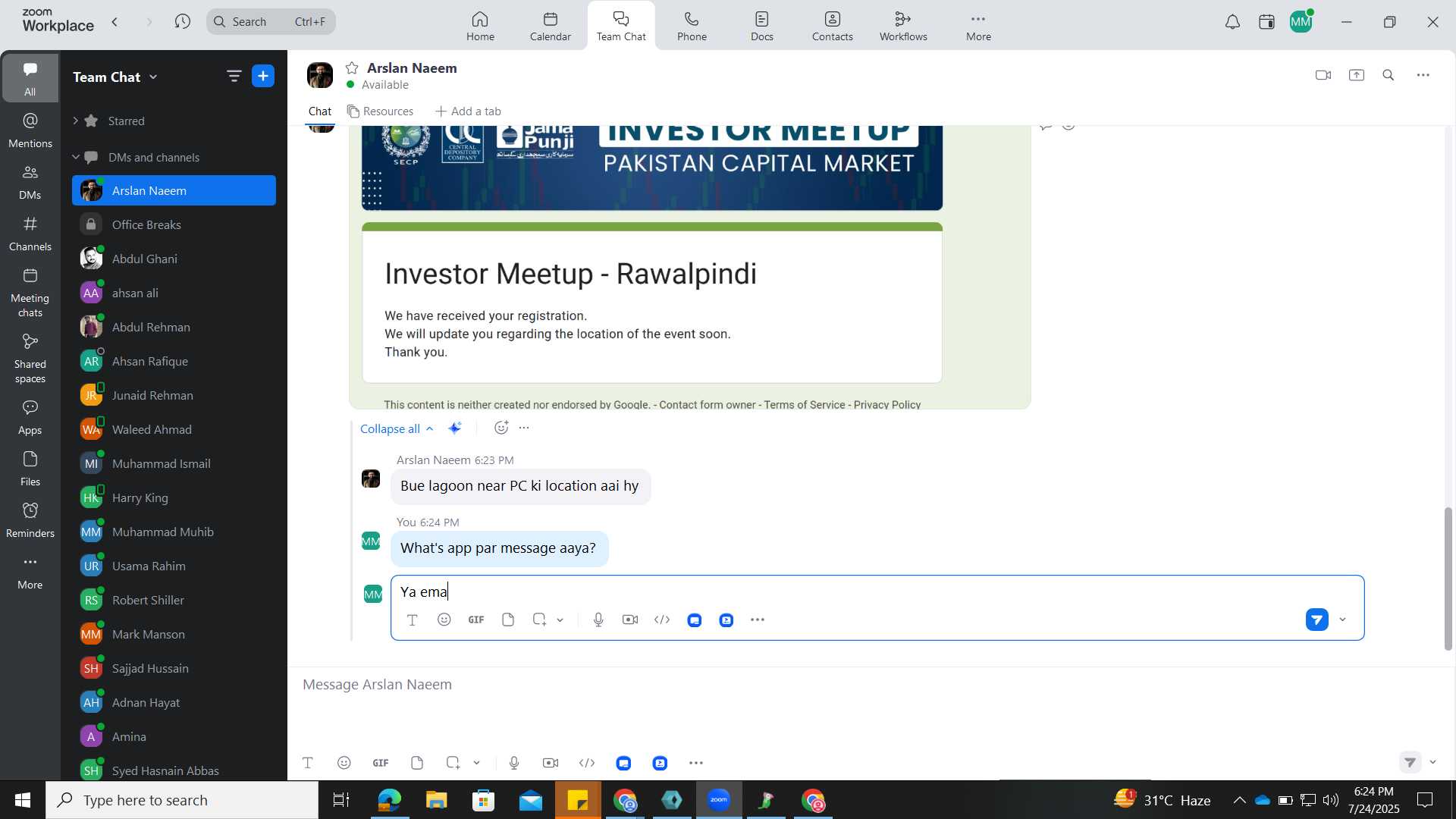
Task: Open the Calendar tab
Action: click(x=551, y=26)
